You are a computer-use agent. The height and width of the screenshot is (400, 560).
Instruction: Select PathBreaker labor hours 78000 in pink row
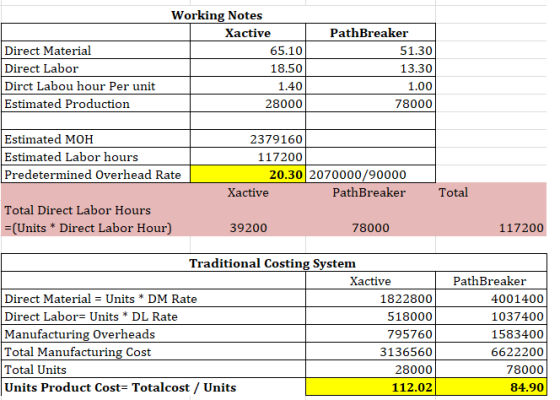[370, 228]
